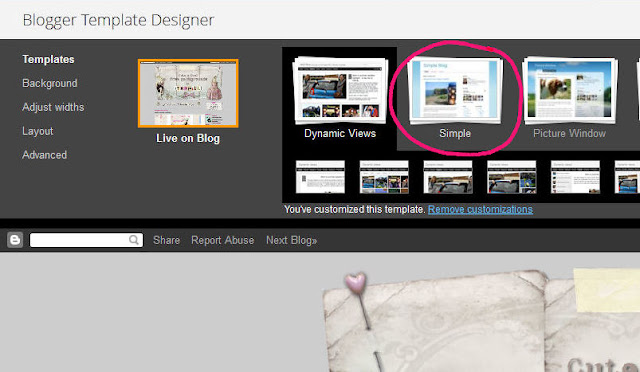Click the Remove customizations link
Viewport: 640px width, 372px height.
coord(480,209)
